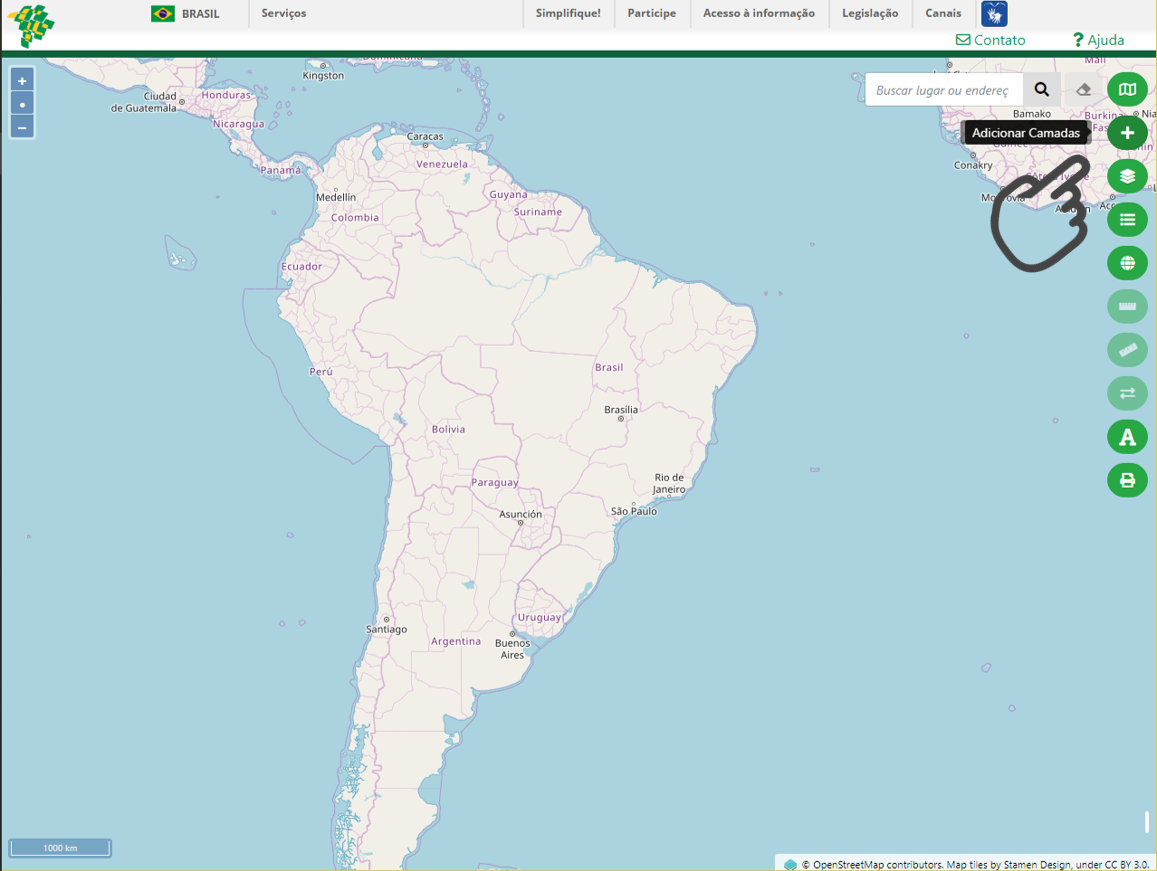Click the Contato link

990,40
